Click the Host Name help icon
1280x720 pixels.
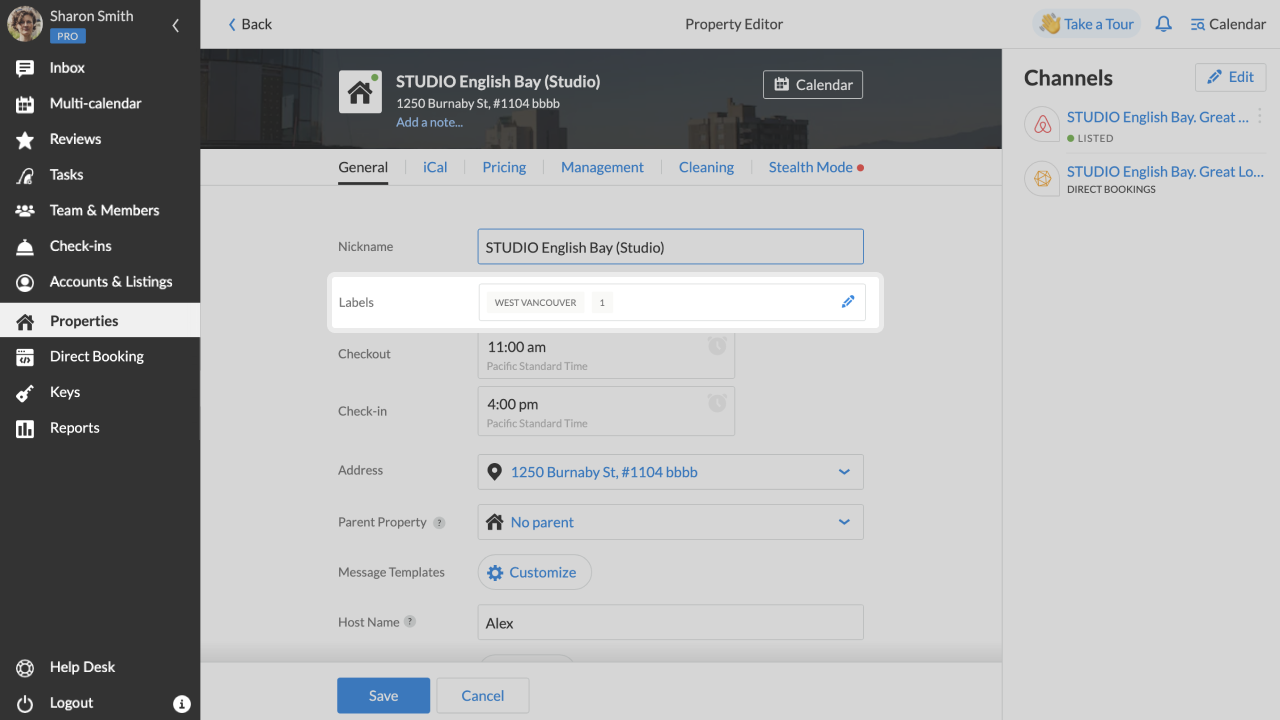point(410,622)
